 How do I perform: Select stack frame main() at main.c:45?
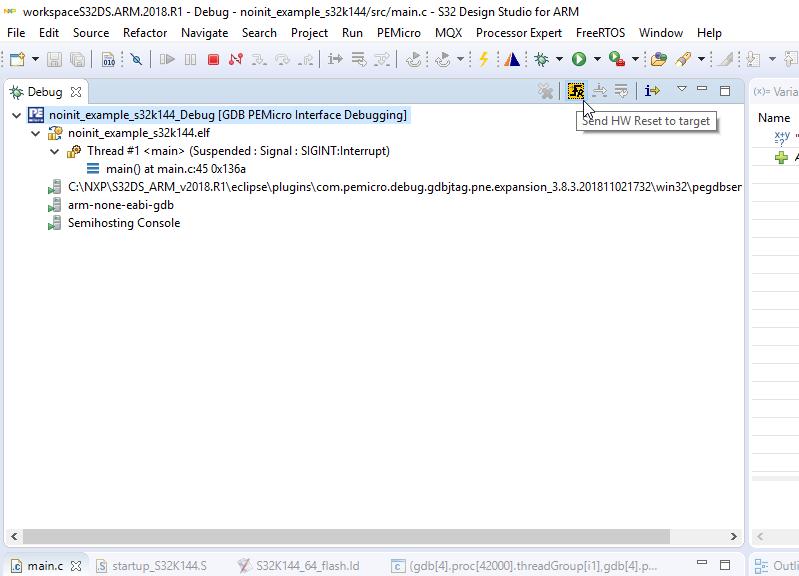click(x=175, y=169)
